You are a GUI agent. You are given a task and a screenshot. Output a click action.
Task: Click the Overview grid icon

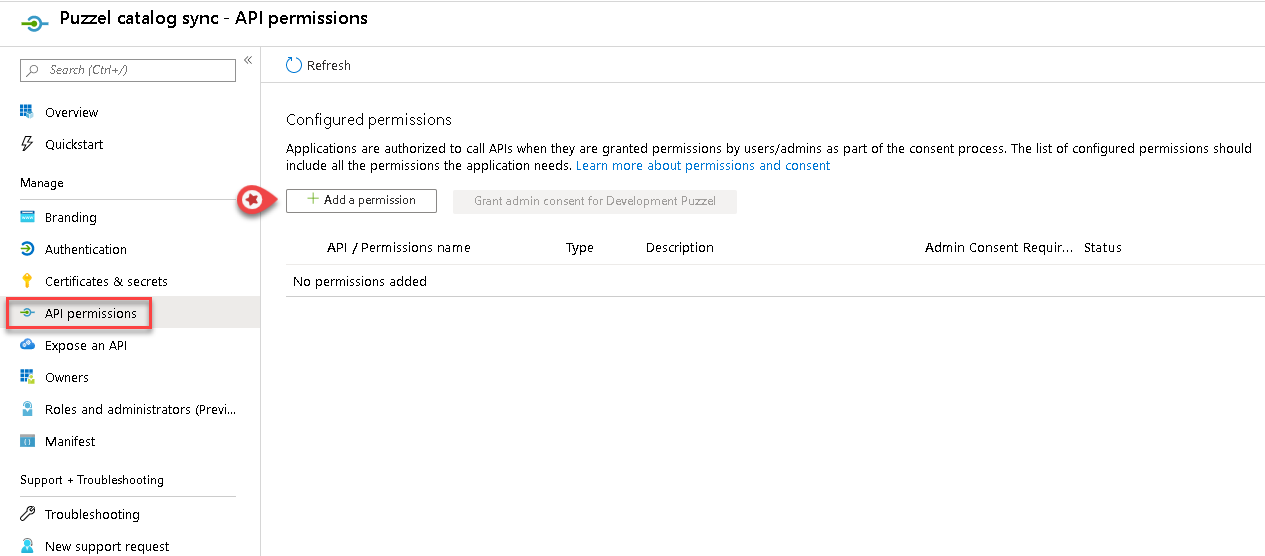27,112
